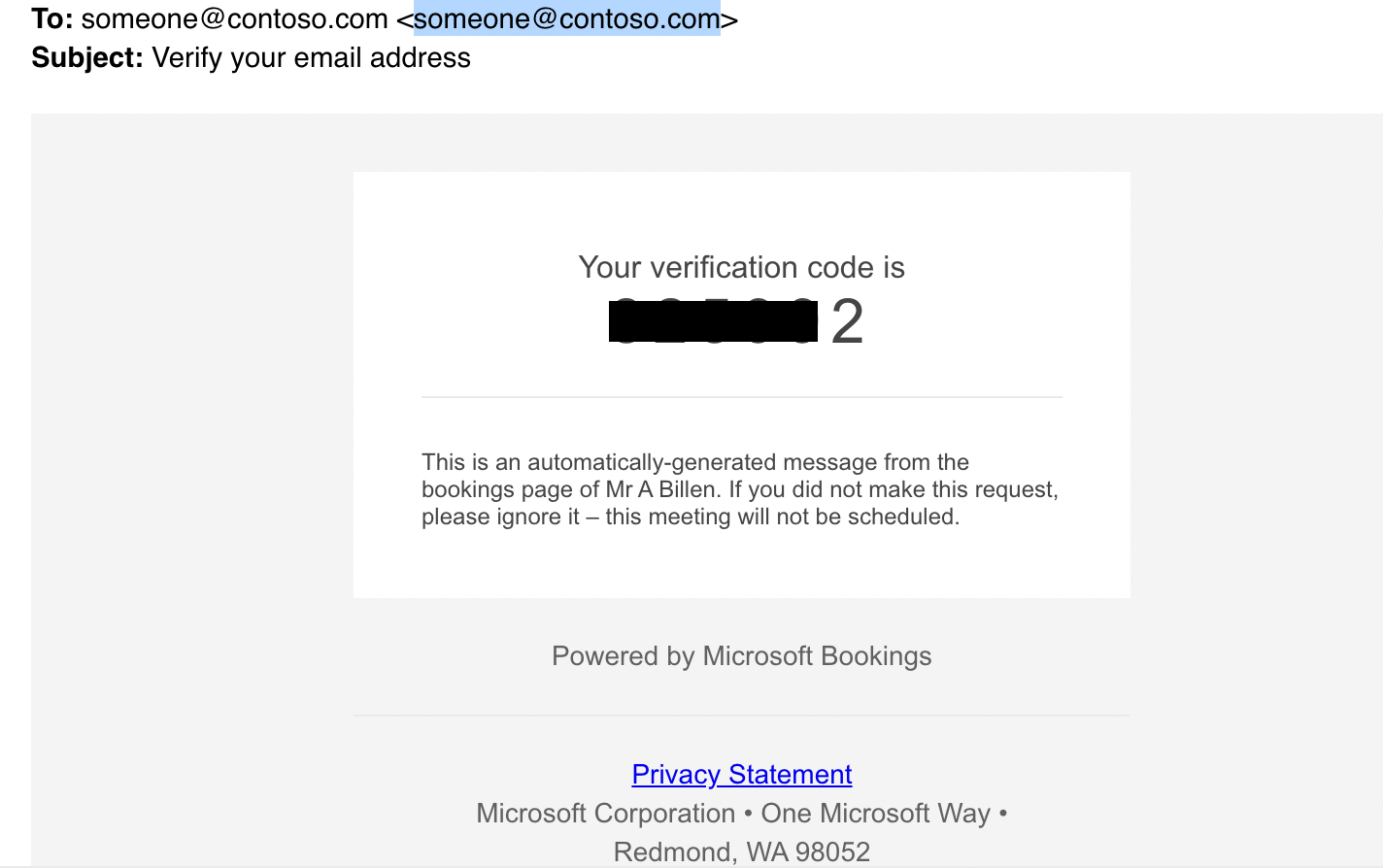The width and height of the screenshot is (1383, 868).
Task: Click the Your verification code is heading
Action: (741, 267)
